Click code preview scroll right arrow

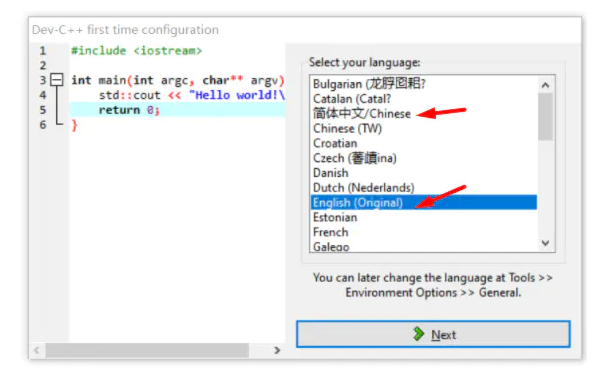tap(277, 350)
